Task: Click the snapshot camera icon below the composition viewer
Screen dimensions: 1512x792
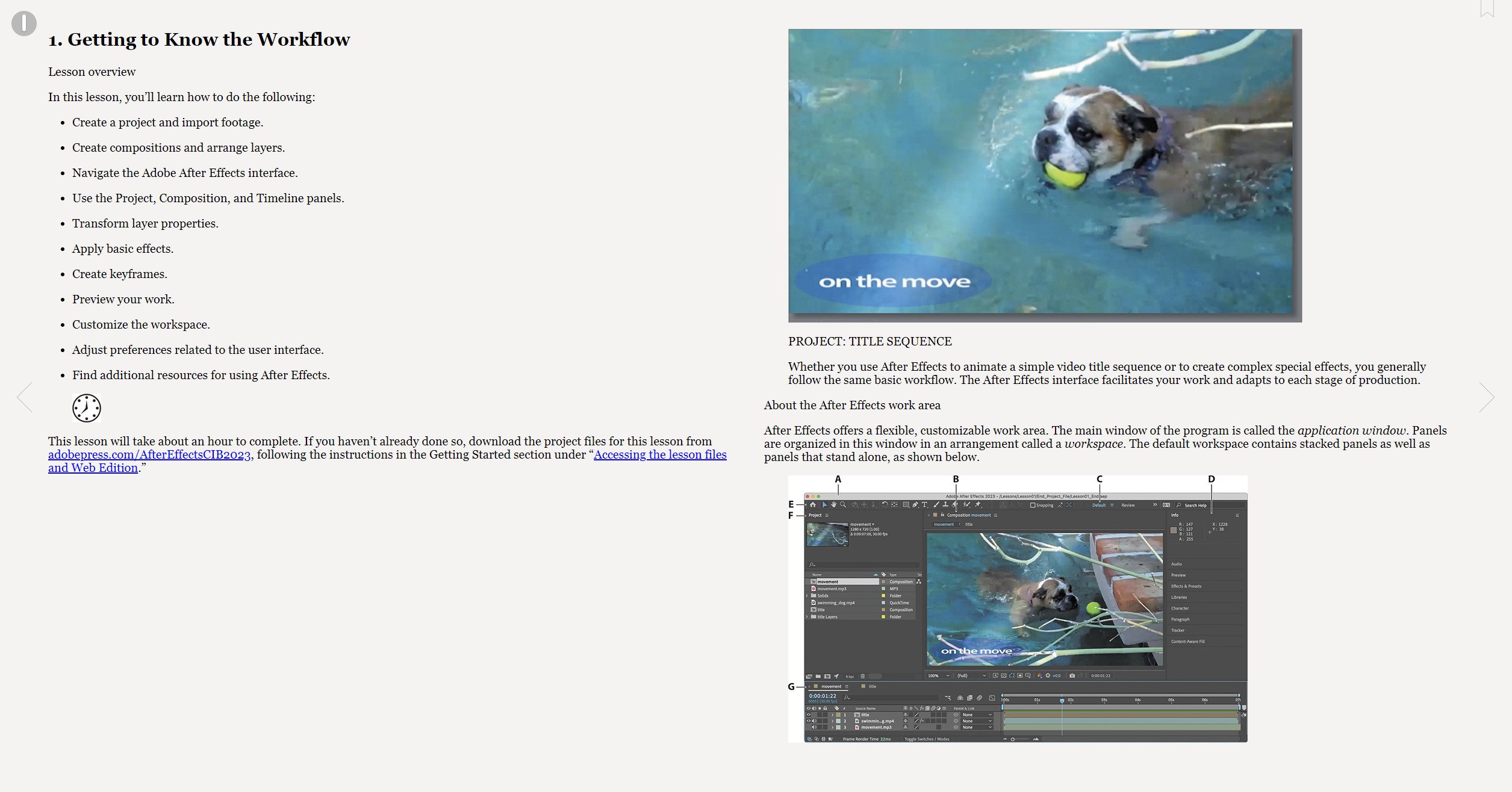Action: (1072, 676)
